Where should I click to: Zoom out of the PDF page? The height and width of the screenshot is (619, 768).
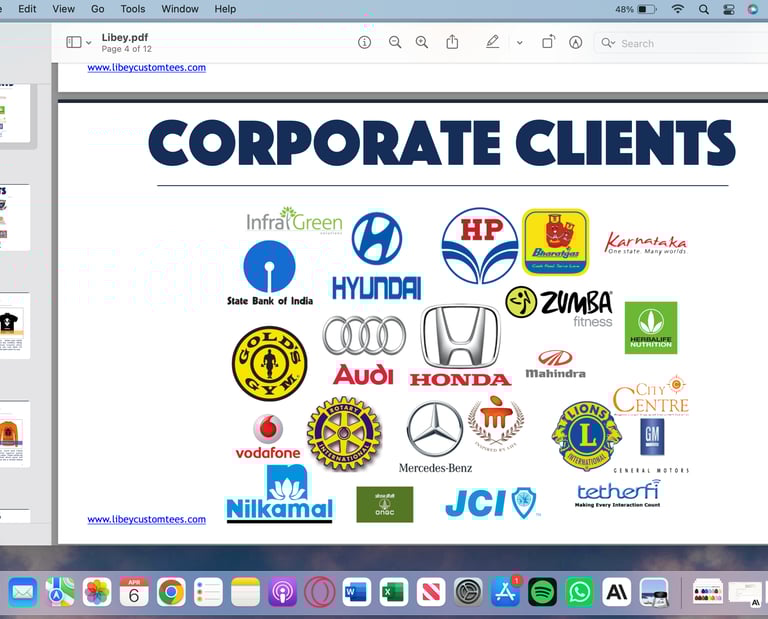[395, 43]
